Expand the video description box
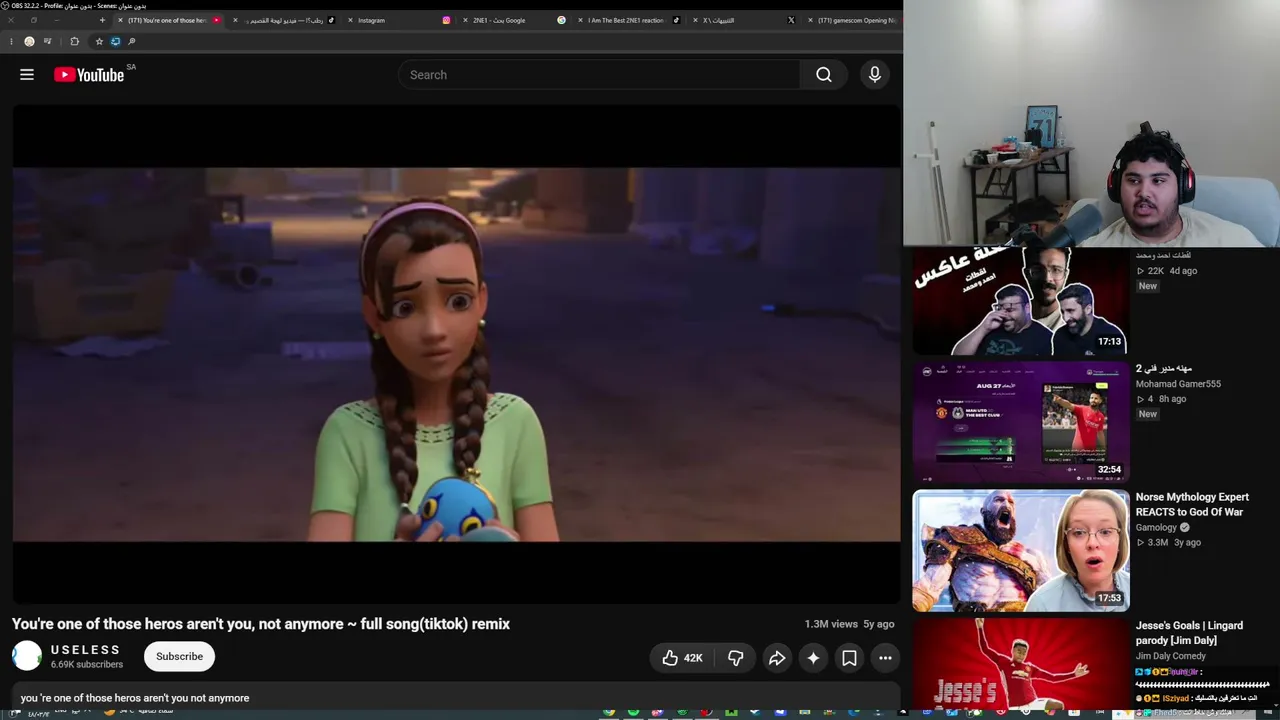The image size is (1280, 720). pyautogui.click(x=456, y=697)
